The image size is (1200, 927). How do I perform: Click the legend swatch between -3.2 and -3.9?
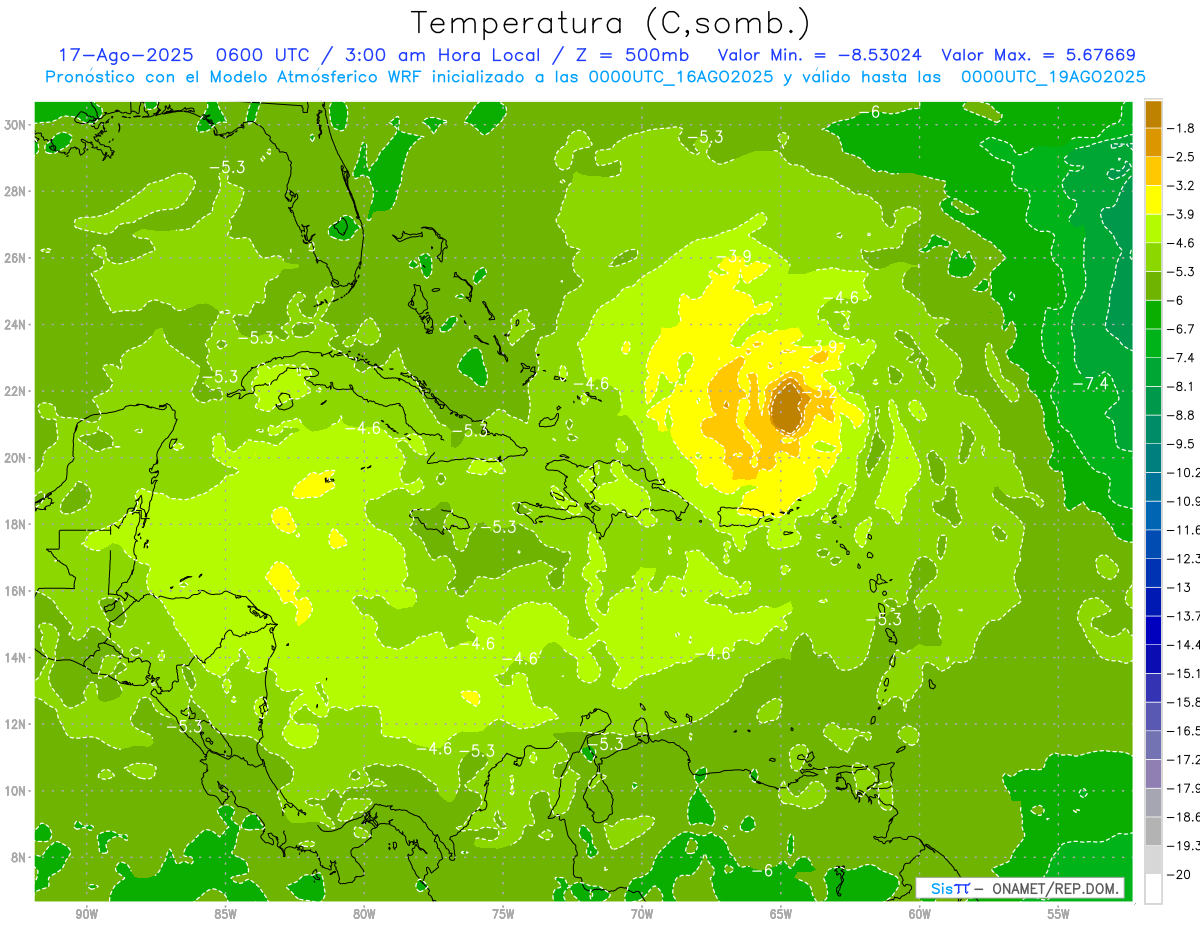[x=1153, y=199]
